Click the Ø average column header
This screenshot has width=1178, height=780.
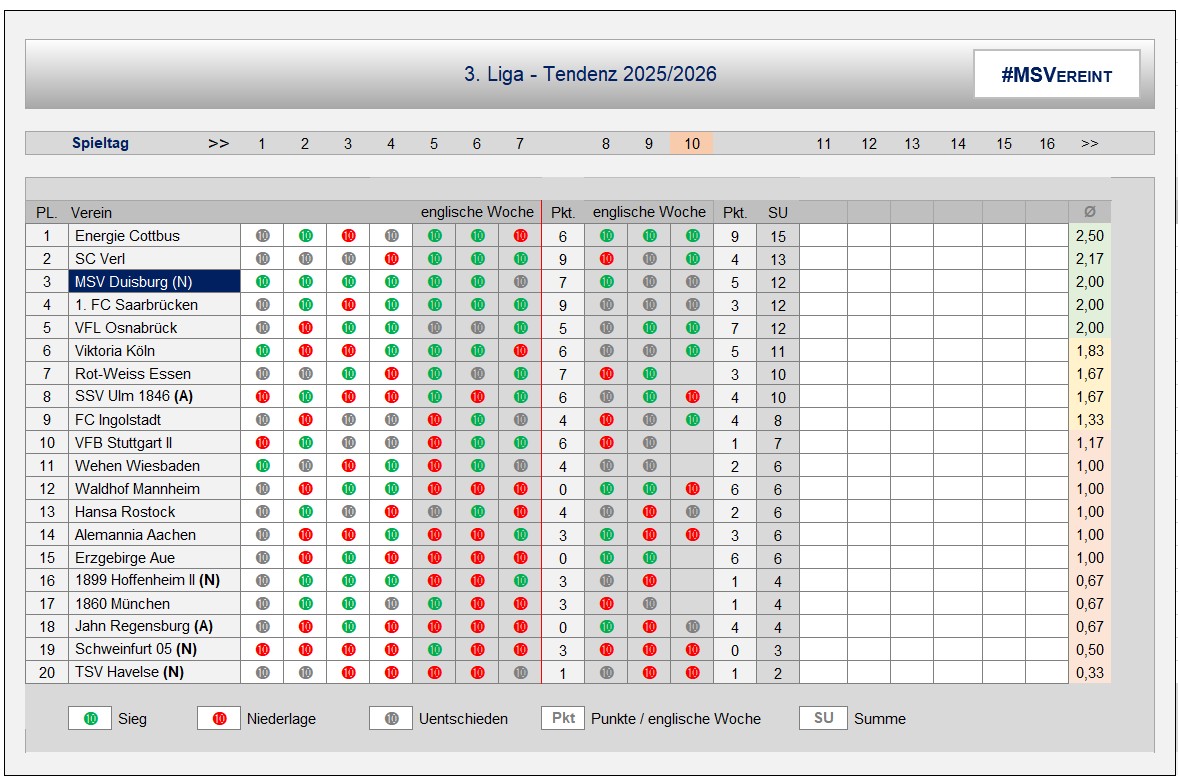pyautogui.click(x=1089, y=212)
